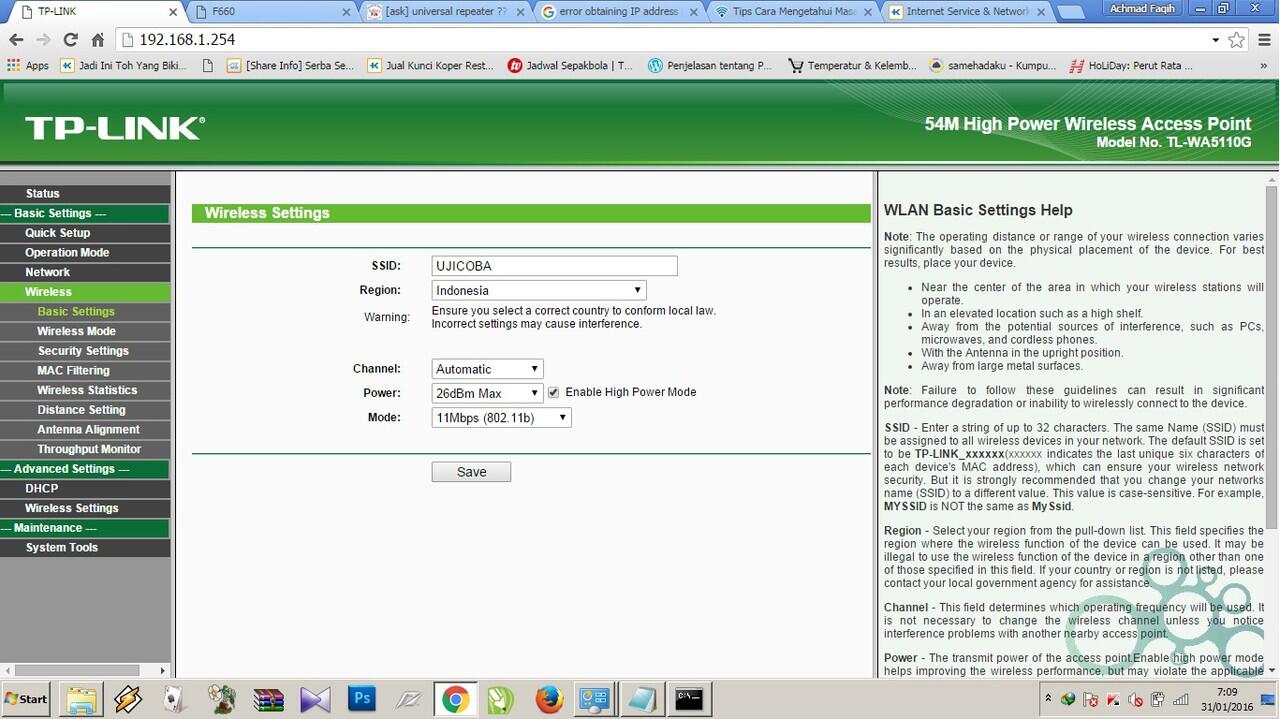Click the Save button
Image resolution: width=1280 pixels, height=719 pixels.
(471, 472)
